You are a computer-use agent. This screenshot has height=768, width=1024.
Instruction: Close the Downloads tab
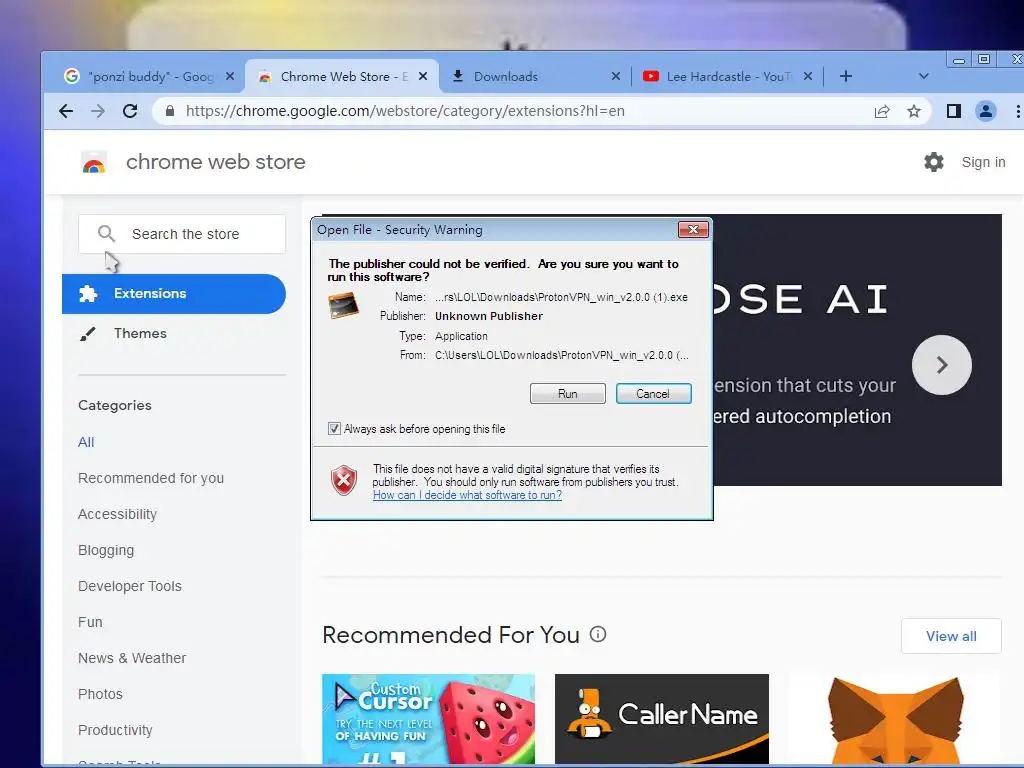[x=616, y=76]
